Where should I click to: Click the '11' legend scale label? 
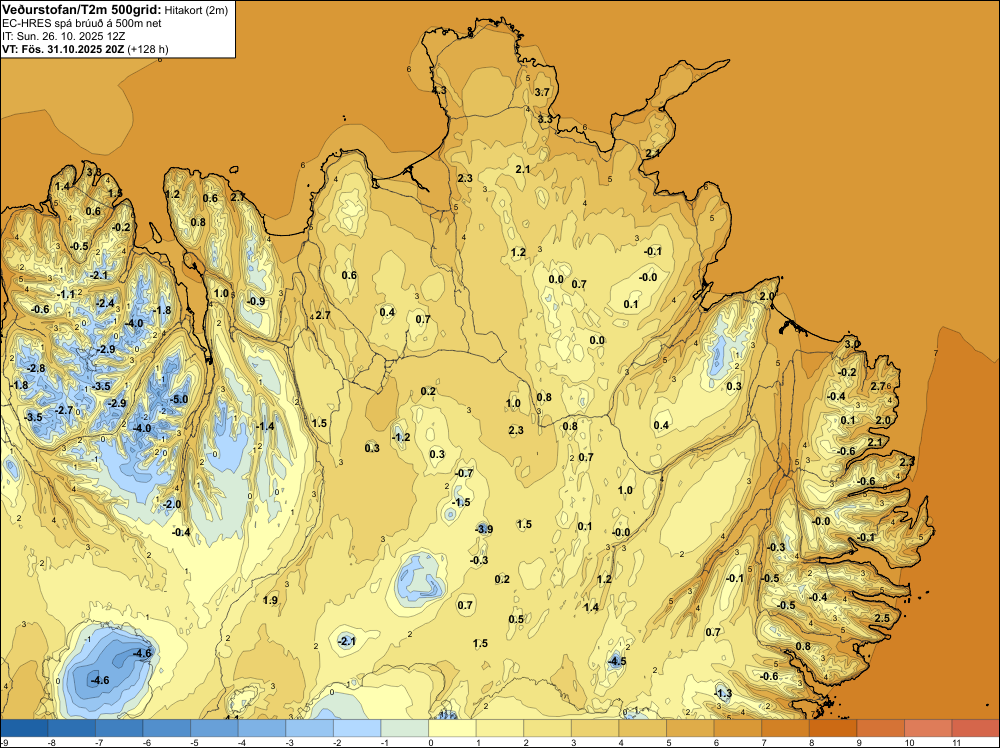point(957,742)
